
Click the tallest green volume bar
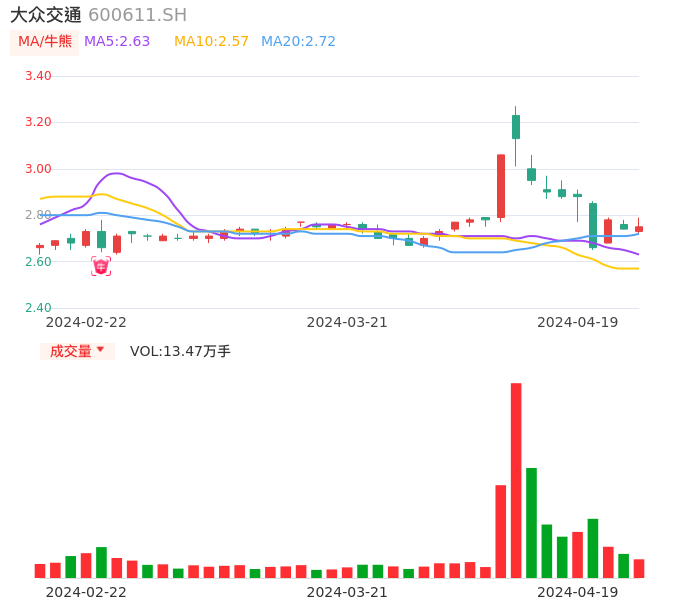pyautogui.click(x=532, y=523)
